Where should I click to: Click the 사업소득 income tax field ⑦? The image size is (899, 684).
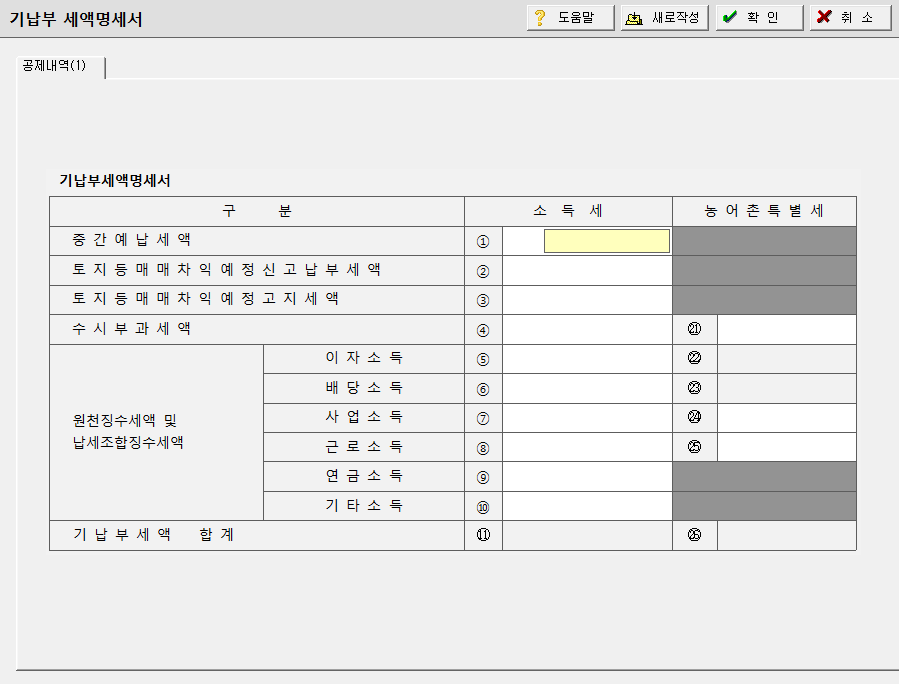coord(587,418)
